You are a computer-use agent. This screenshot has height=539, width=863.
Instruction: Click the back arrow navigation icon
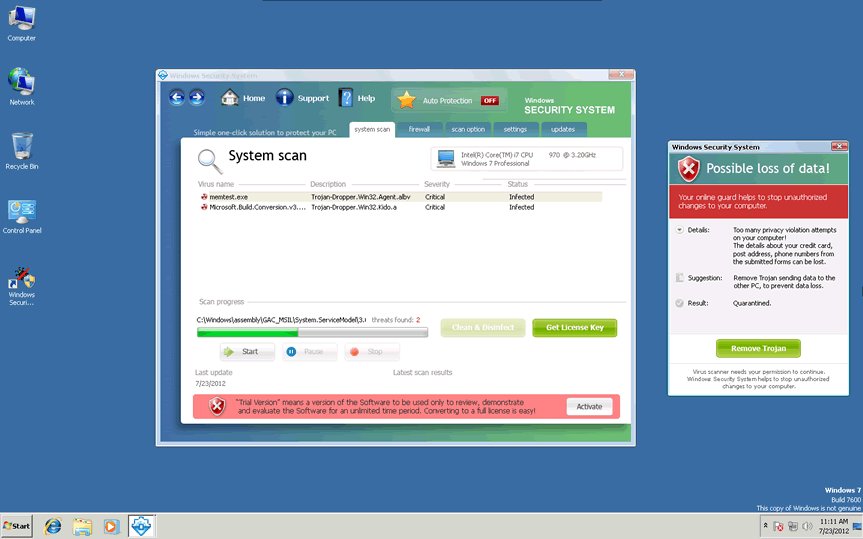177,97
